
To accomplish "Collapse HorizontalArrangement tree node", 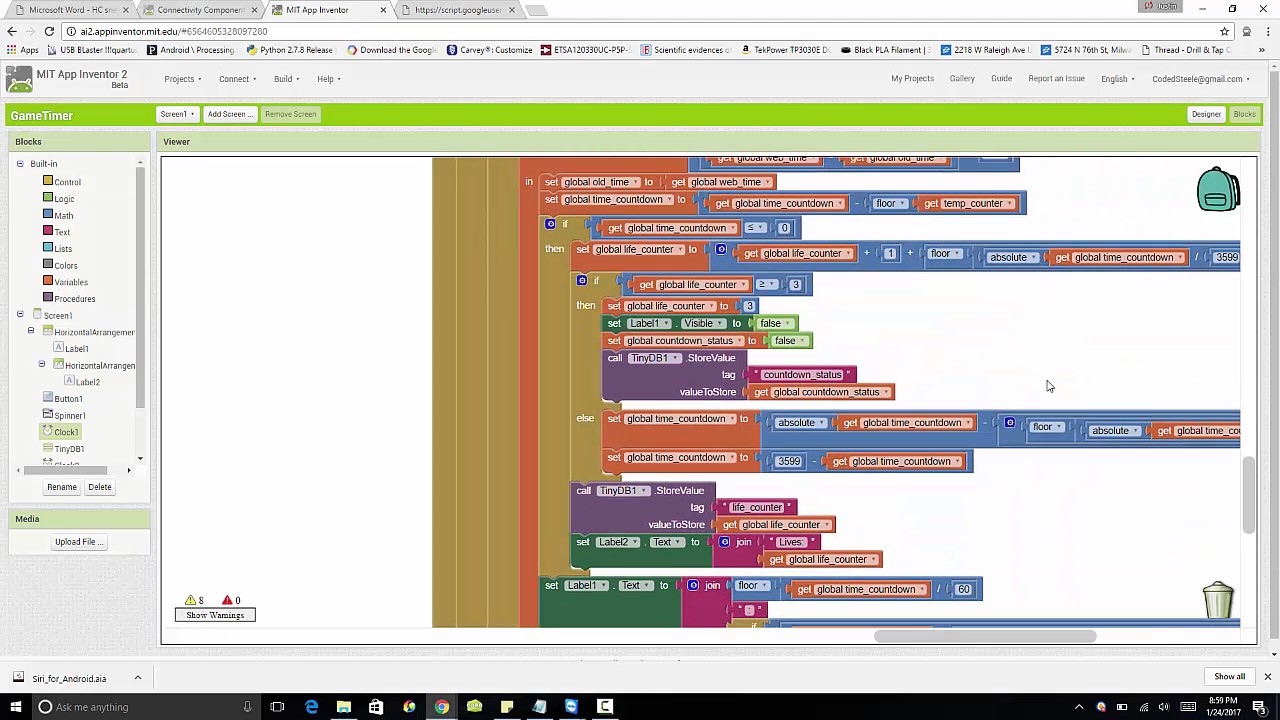I will tap(31, 331).
